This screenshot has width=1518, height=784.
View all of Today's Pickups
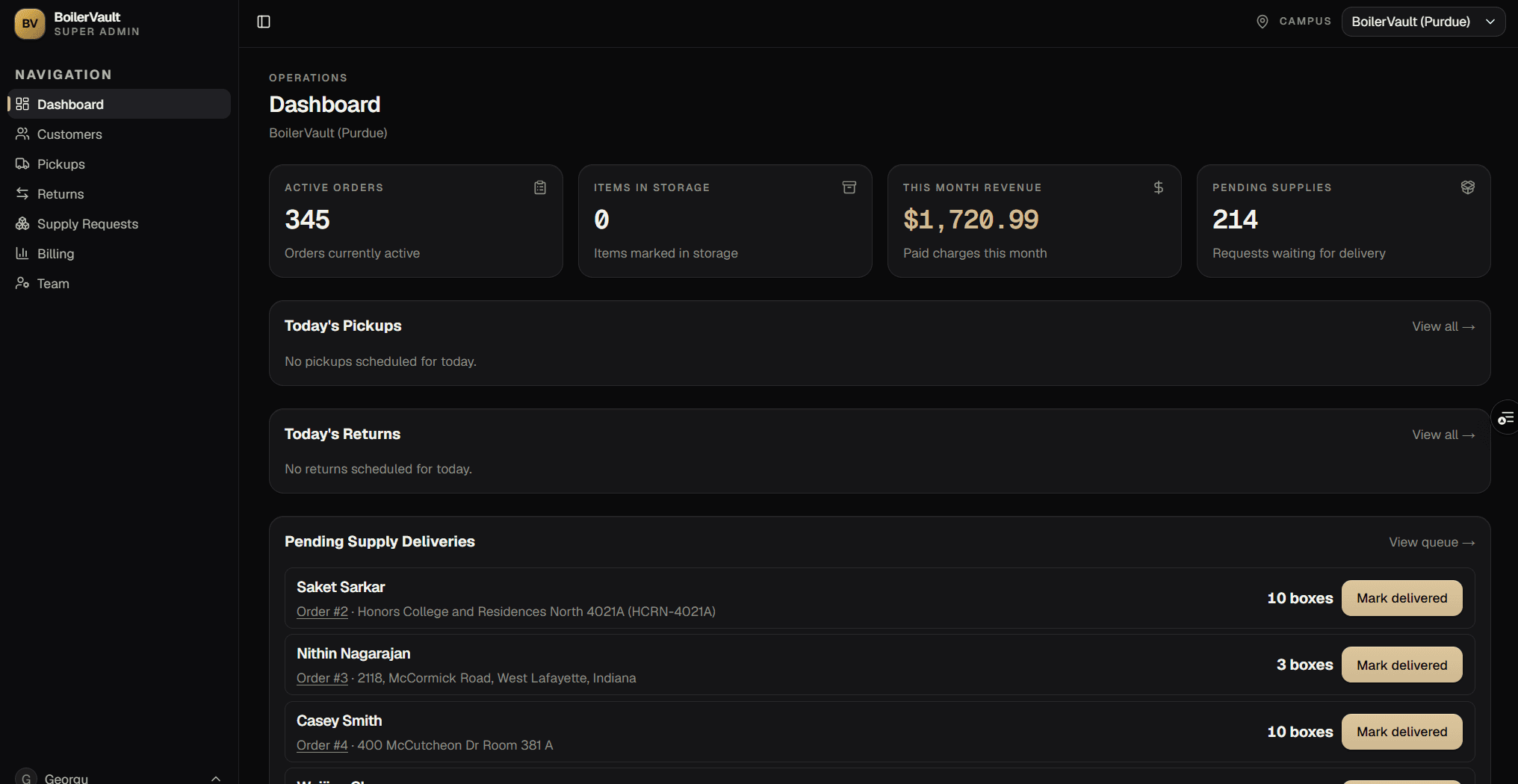click(1443, 326)
